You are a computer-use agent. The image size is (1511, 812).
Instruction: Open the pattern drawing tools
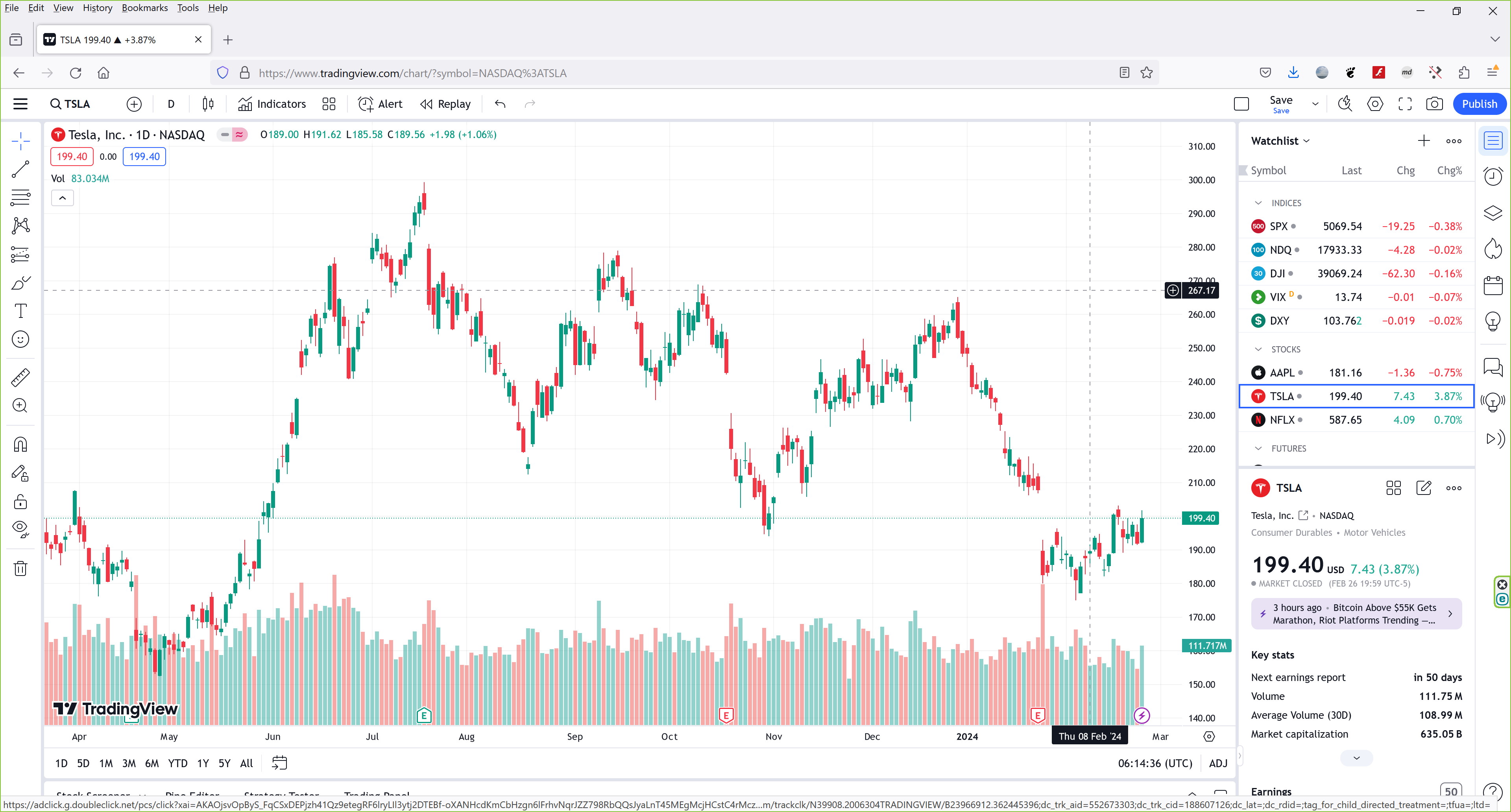(x=20, y=226)
